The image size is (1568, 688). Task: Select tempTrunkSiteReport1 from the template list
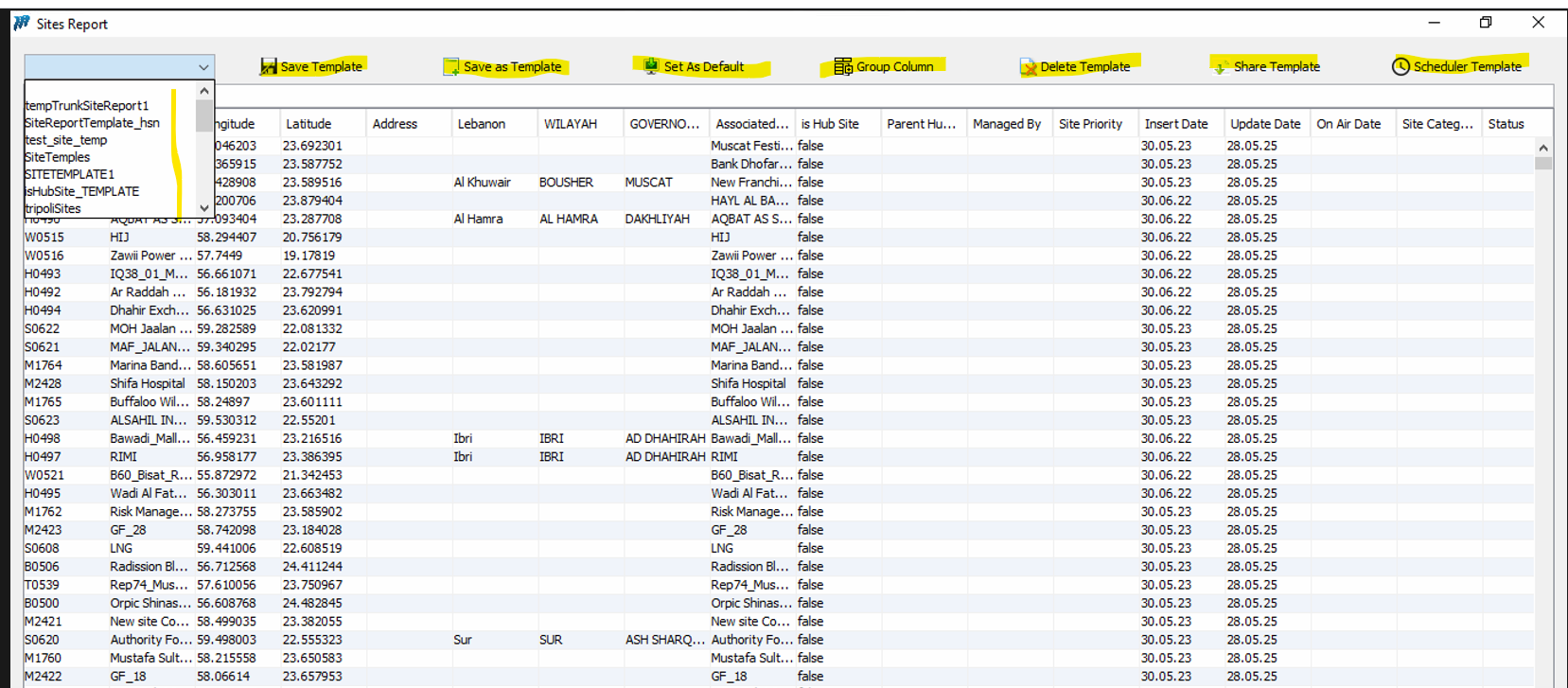[x=87, y=106]
